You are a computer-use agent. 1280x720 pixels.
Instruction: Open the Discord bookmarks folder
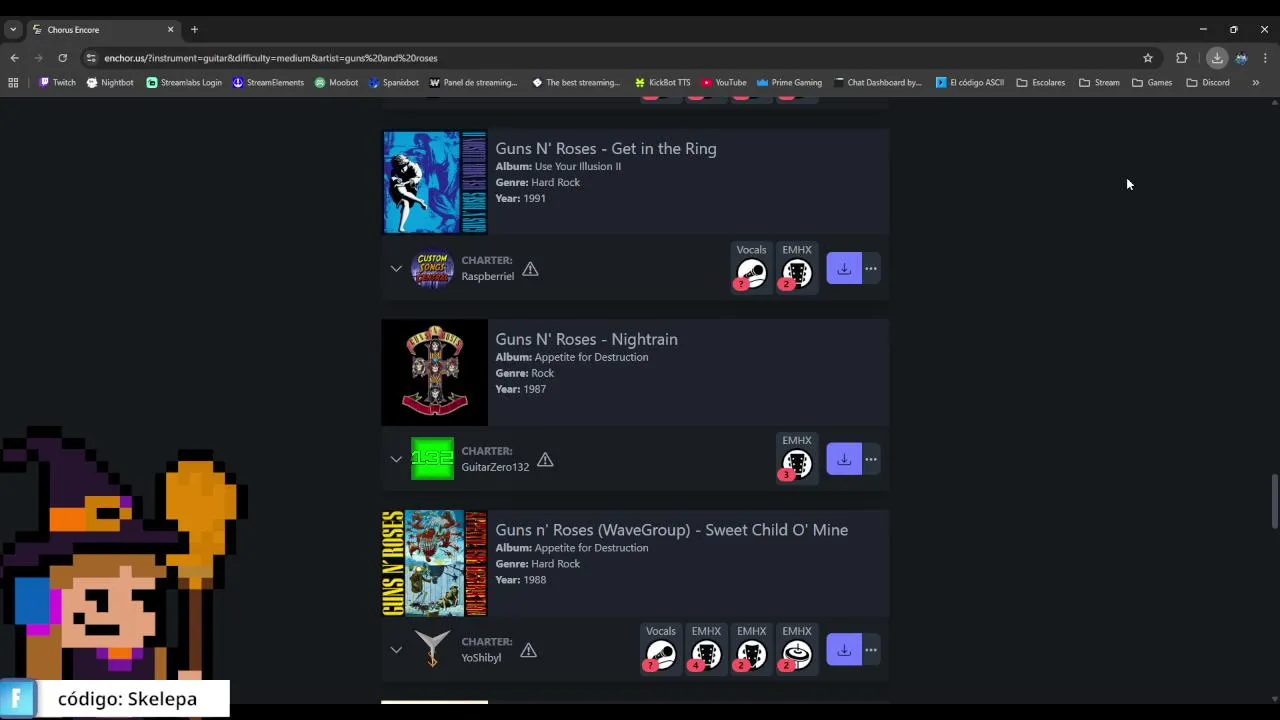click(1208, 82)
